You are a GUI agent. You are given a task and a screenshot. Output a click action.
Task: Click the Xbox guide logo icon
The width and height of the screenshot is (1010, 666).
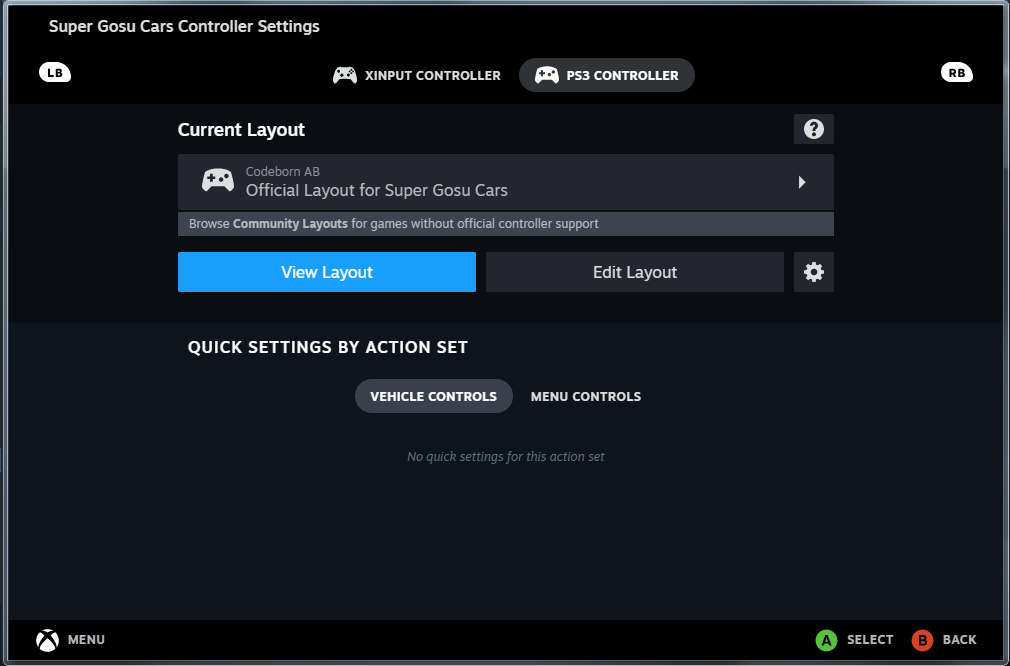coord(48,640)
